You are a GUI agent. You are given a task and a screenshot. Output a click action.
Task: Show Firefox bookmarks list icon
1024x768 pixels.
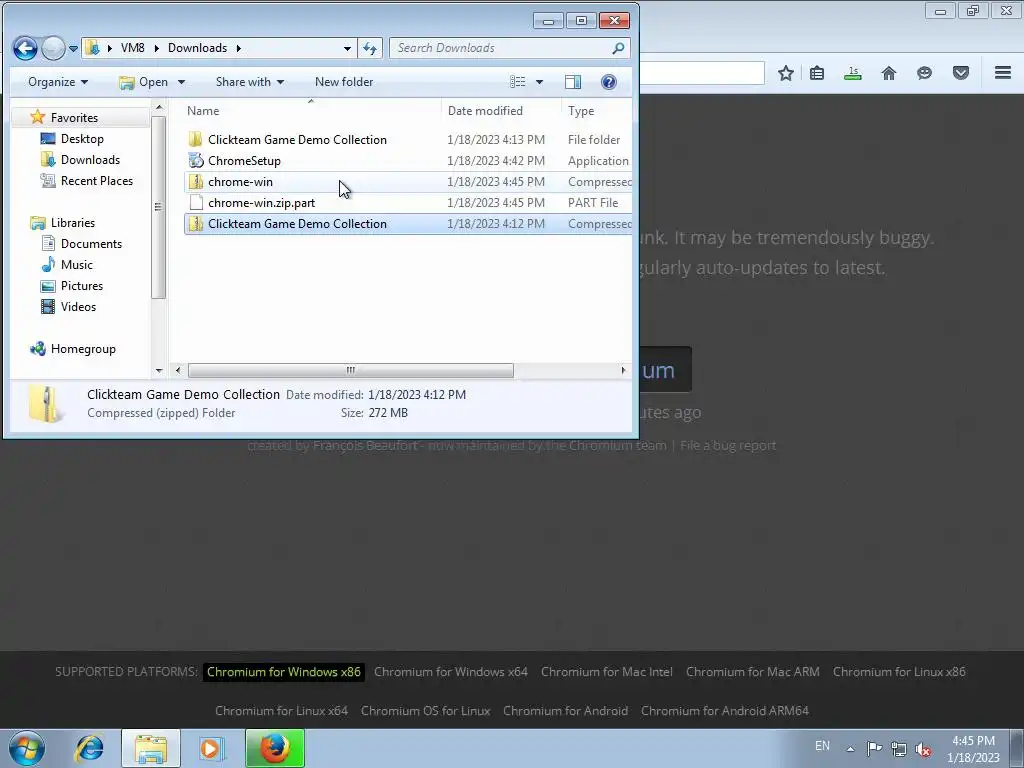817,73
